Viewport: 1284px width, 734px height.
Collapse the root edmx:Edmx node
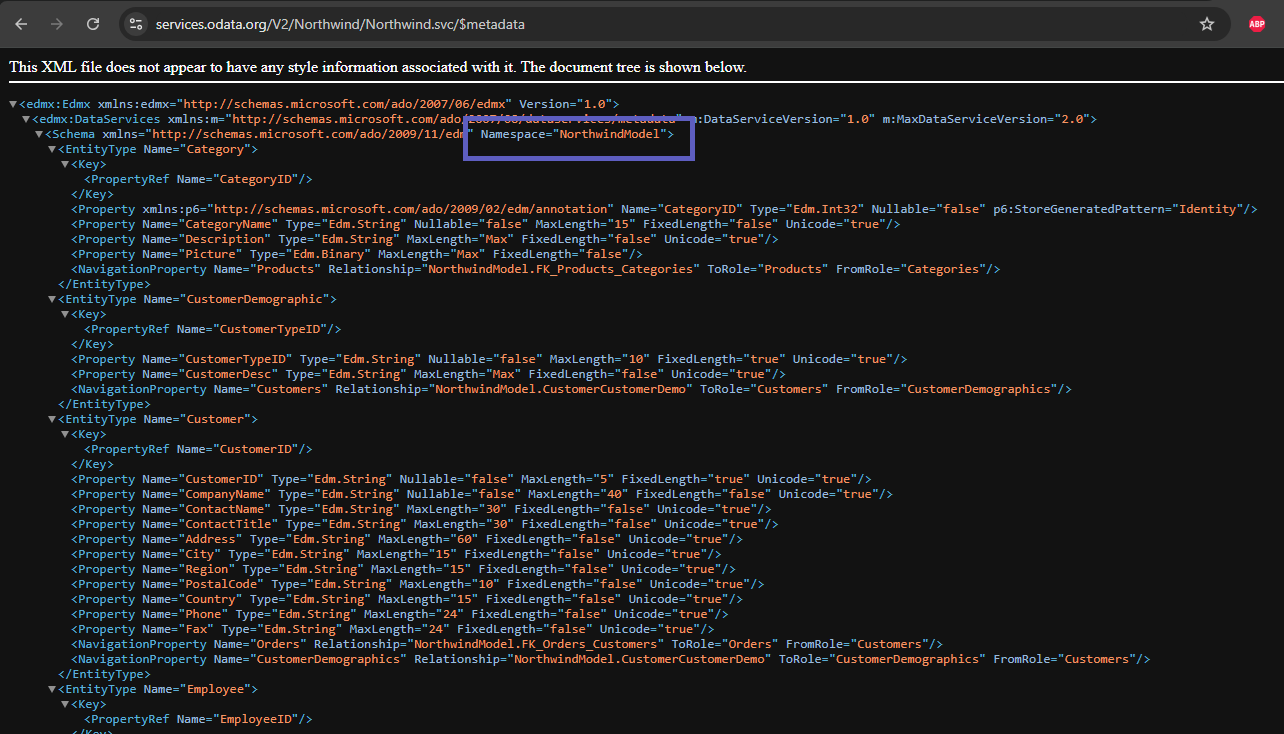[x=13, y=105]
